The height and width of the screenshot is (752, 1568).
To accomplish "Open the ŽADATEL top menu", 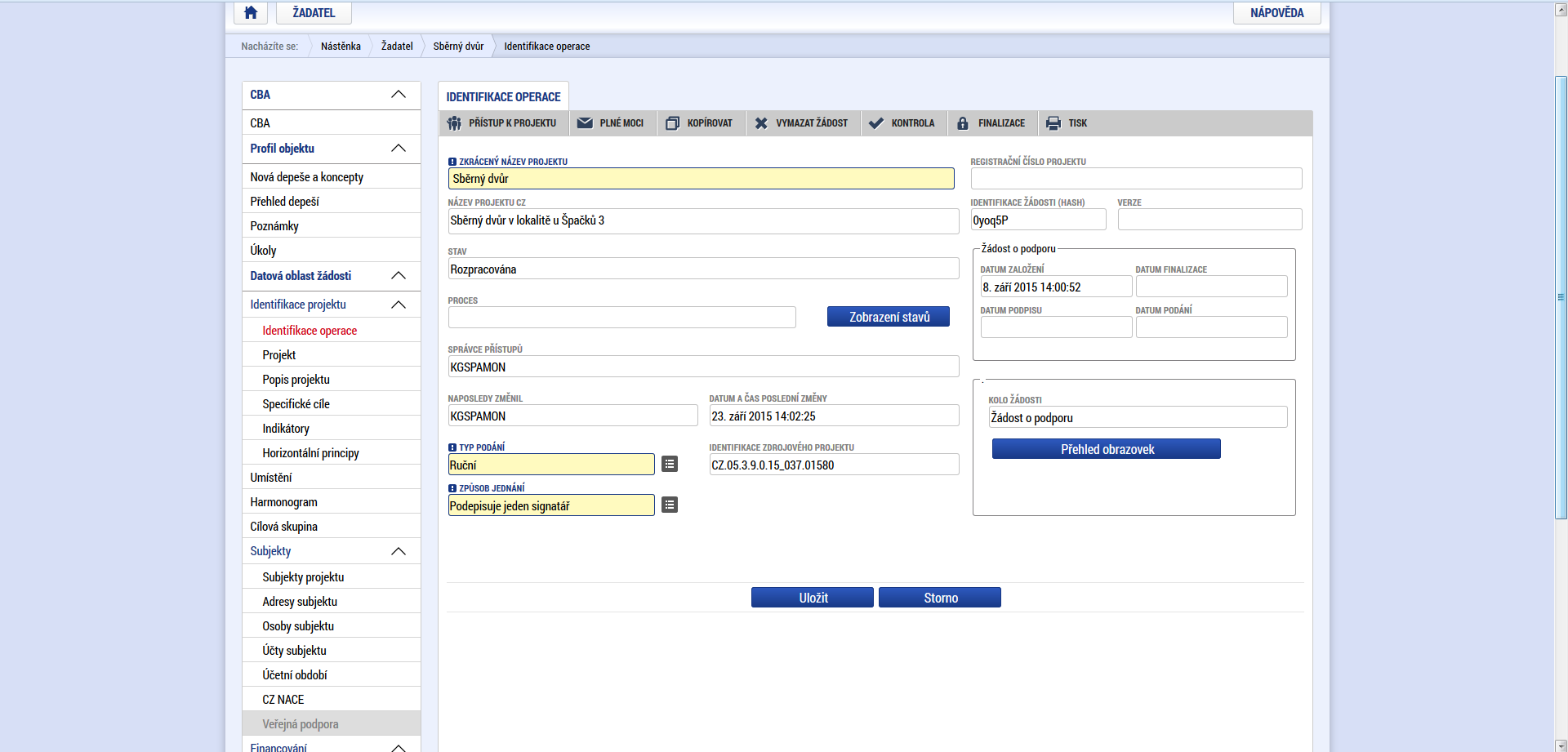I will (x=314, y=12).
